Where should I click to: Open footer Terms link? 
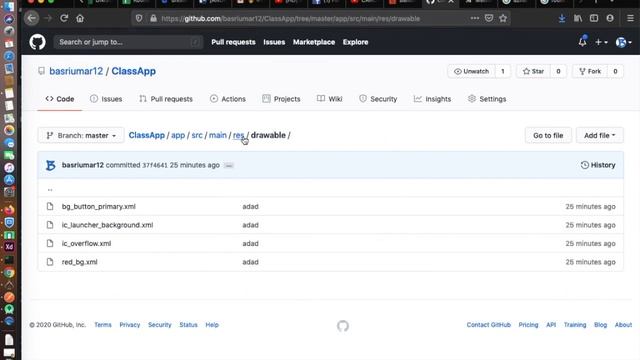click(103, 325)
